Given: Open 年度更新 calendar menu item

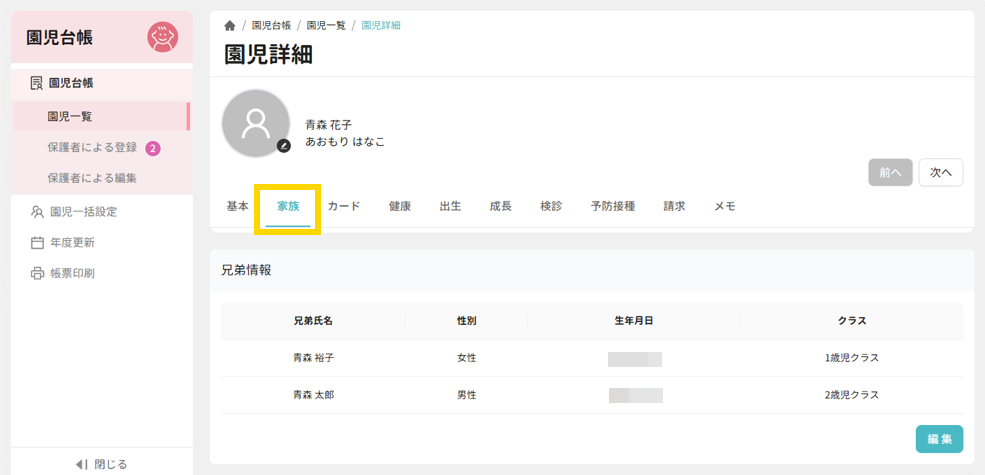Looking at the screenshot, I should point(72,242).
